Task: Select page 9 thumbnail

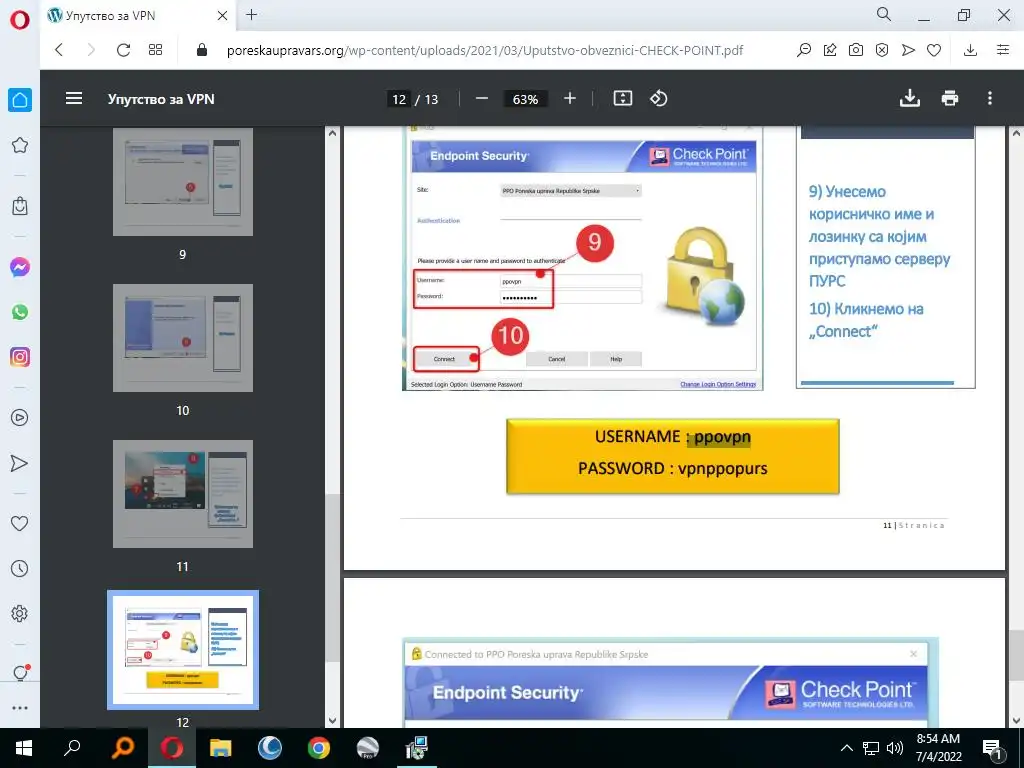Action: click(183, 182)
